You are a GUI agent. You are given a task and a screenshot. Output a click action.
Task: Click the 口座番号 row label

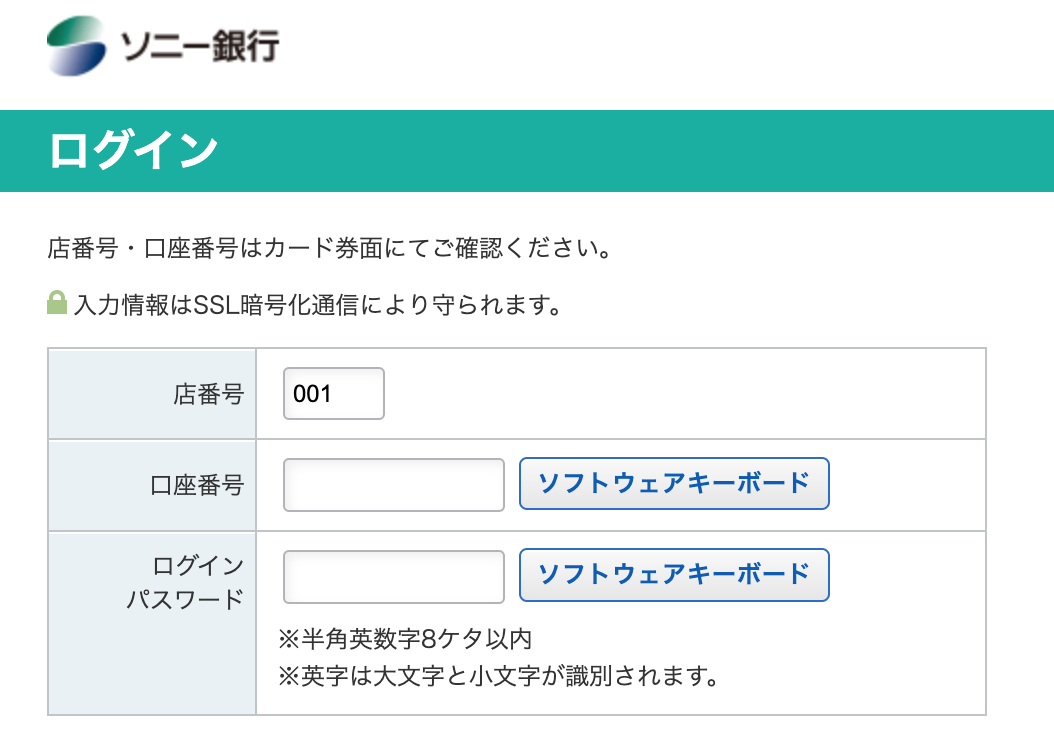(x=197, y=485)
